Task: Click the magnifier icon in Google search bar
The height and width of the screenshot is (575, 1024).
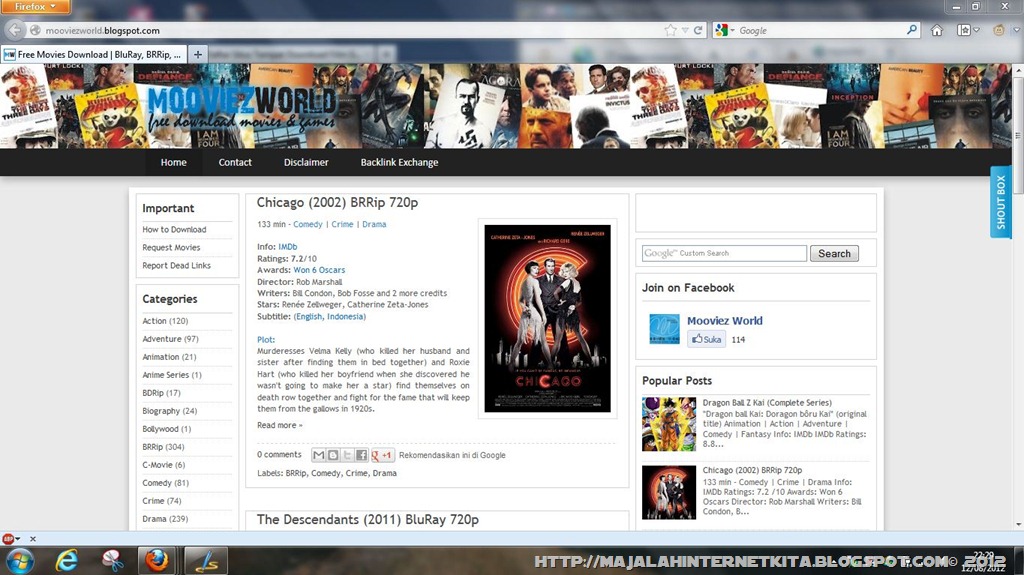Action: [x=912, y=29]
